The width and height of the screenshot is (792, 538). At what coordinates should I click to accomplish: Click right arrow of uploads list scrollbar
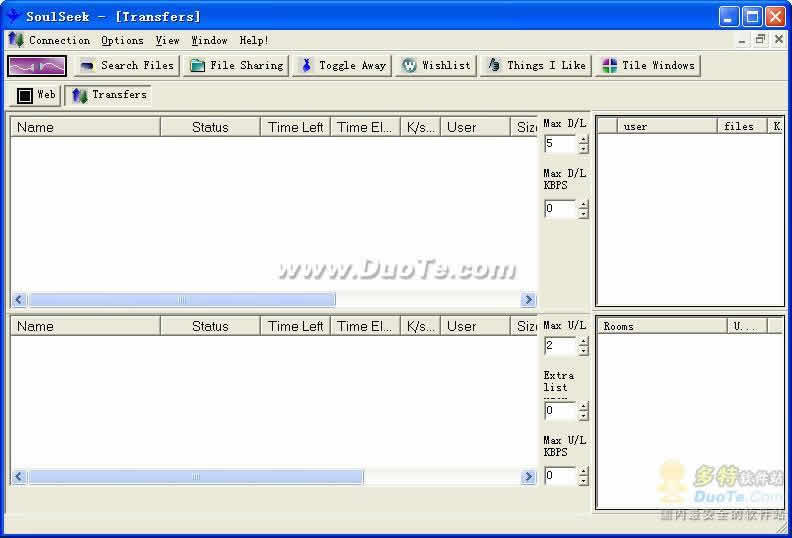528,476
